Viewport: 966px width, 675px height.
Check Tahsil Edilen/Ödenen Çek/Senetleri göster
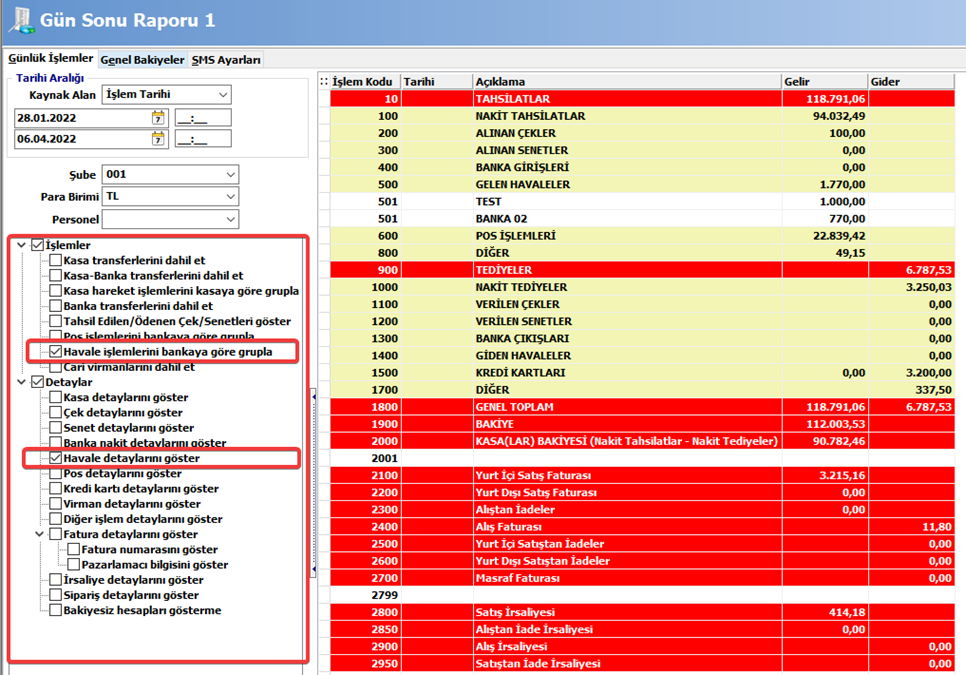tap(55, 321)
